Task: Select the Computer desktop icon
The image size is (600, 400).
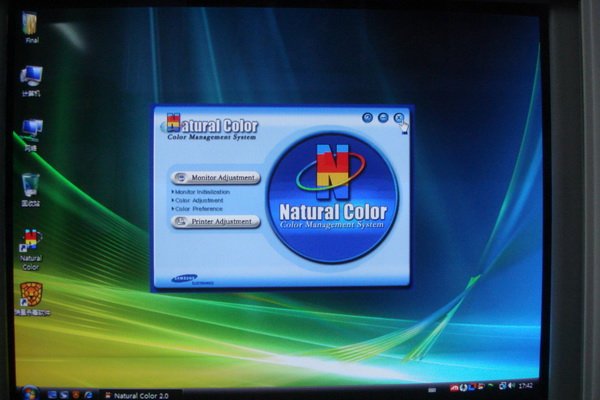Action: pos(31,80)
